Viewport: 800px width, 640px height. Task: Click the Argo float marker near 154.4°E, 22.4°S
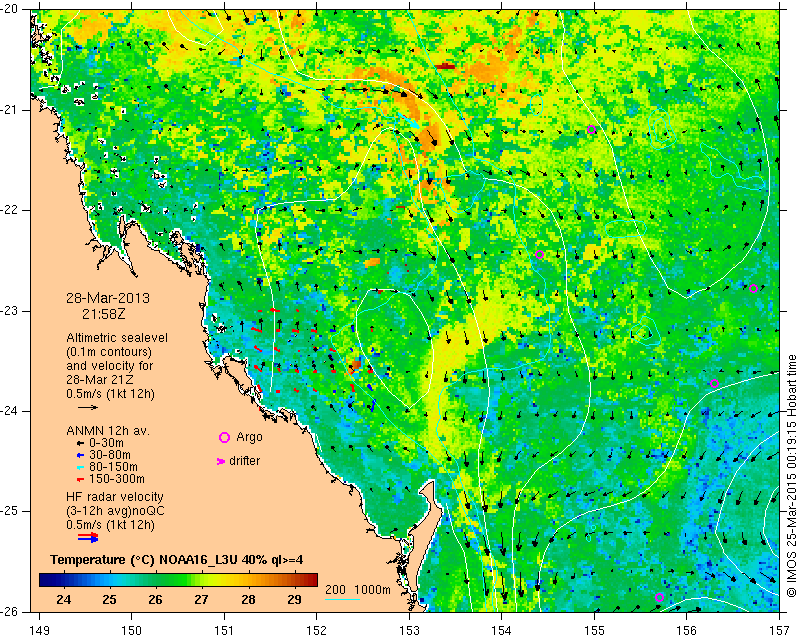click(x=539, y=254)
